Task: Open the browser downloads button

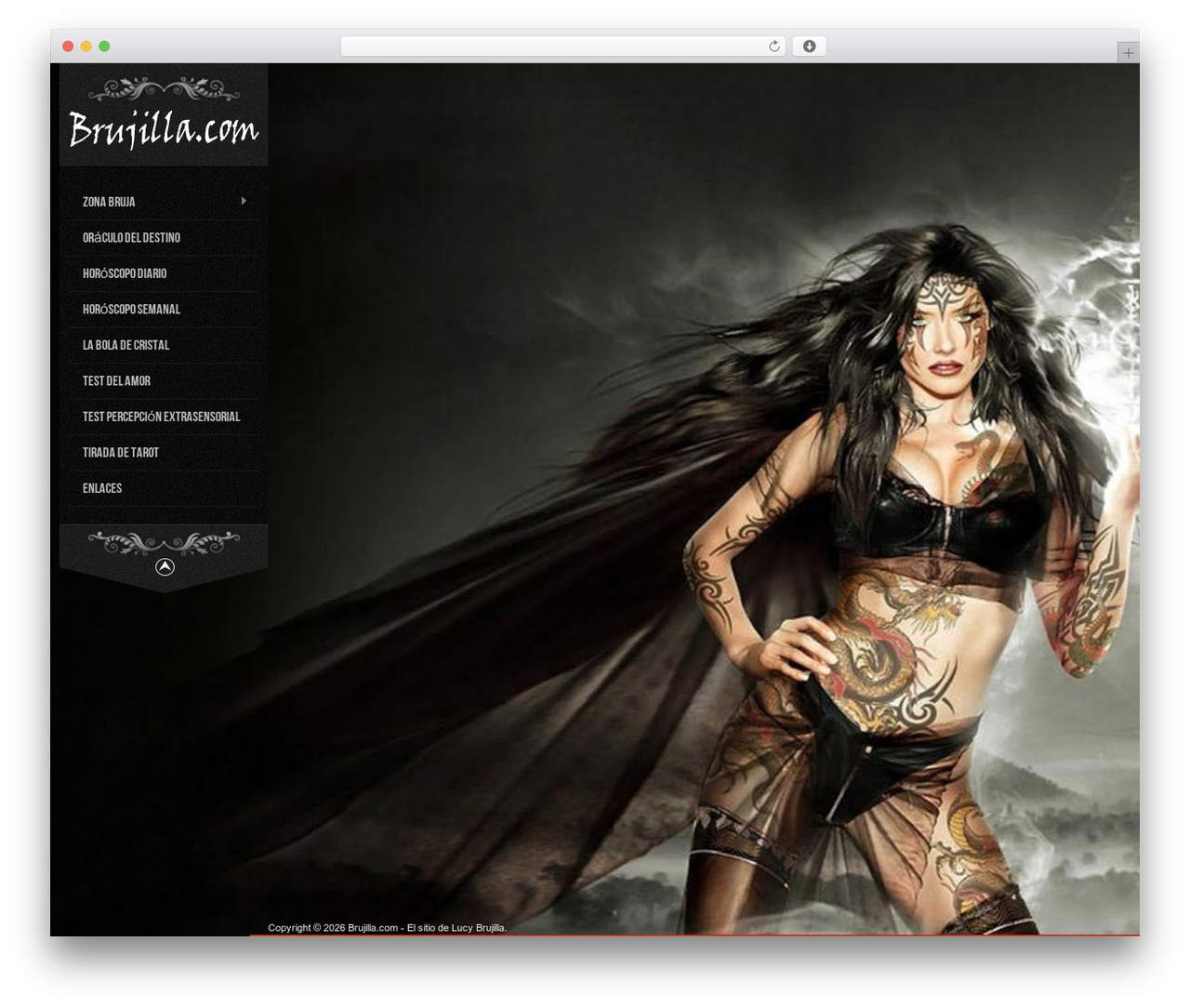Action: pos(809,46)
